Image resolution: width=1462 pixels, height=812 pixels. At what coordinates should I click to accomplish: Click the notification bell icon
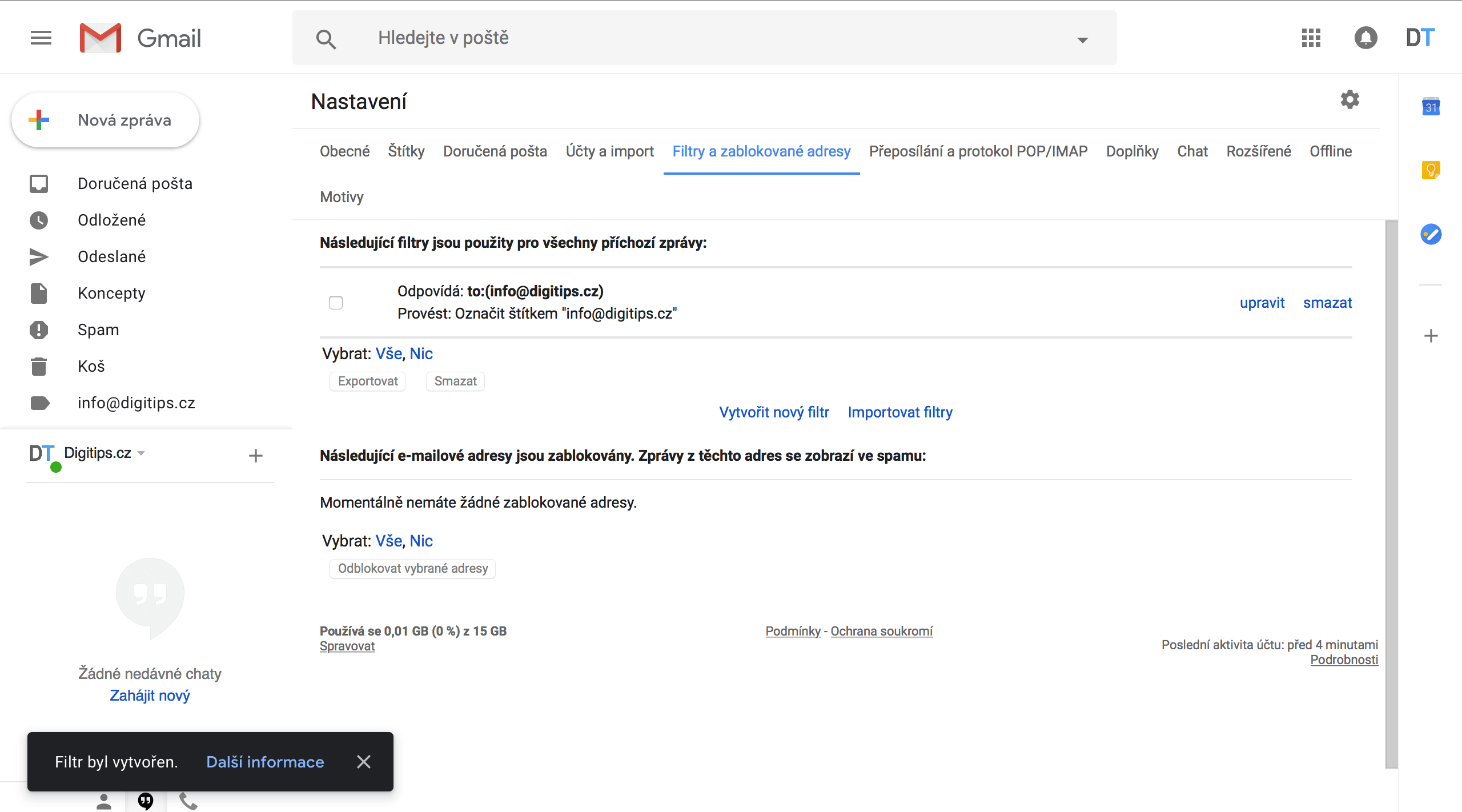click(x=1366, y=38)
